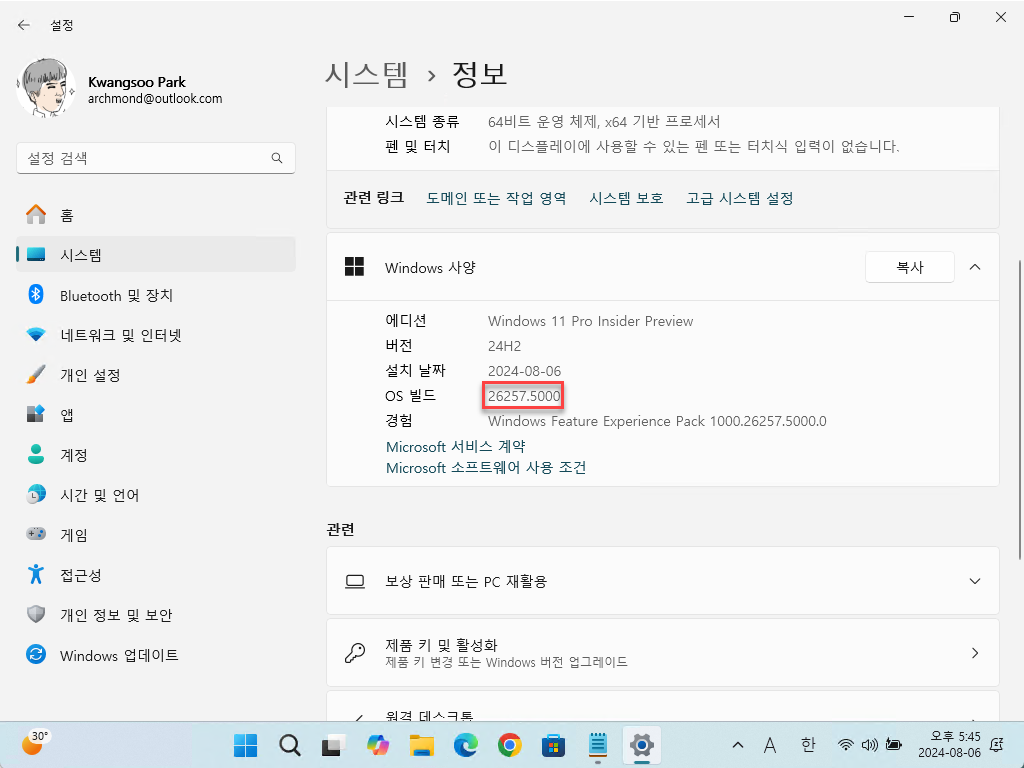Click the settings page vertical scrollbar
Image resolution: width=1024 pixels, height=768 pixels.
click(x=1019, y=409)
